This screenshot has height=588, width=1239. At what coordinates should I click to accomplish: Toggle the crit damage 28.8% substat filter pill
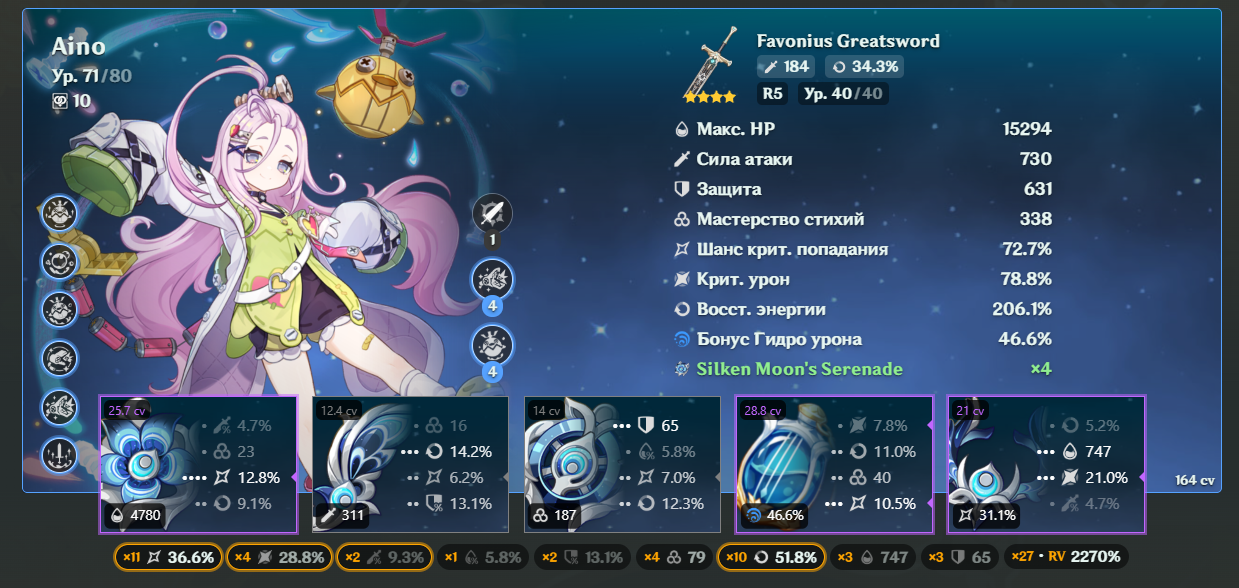tap(279, 557)
